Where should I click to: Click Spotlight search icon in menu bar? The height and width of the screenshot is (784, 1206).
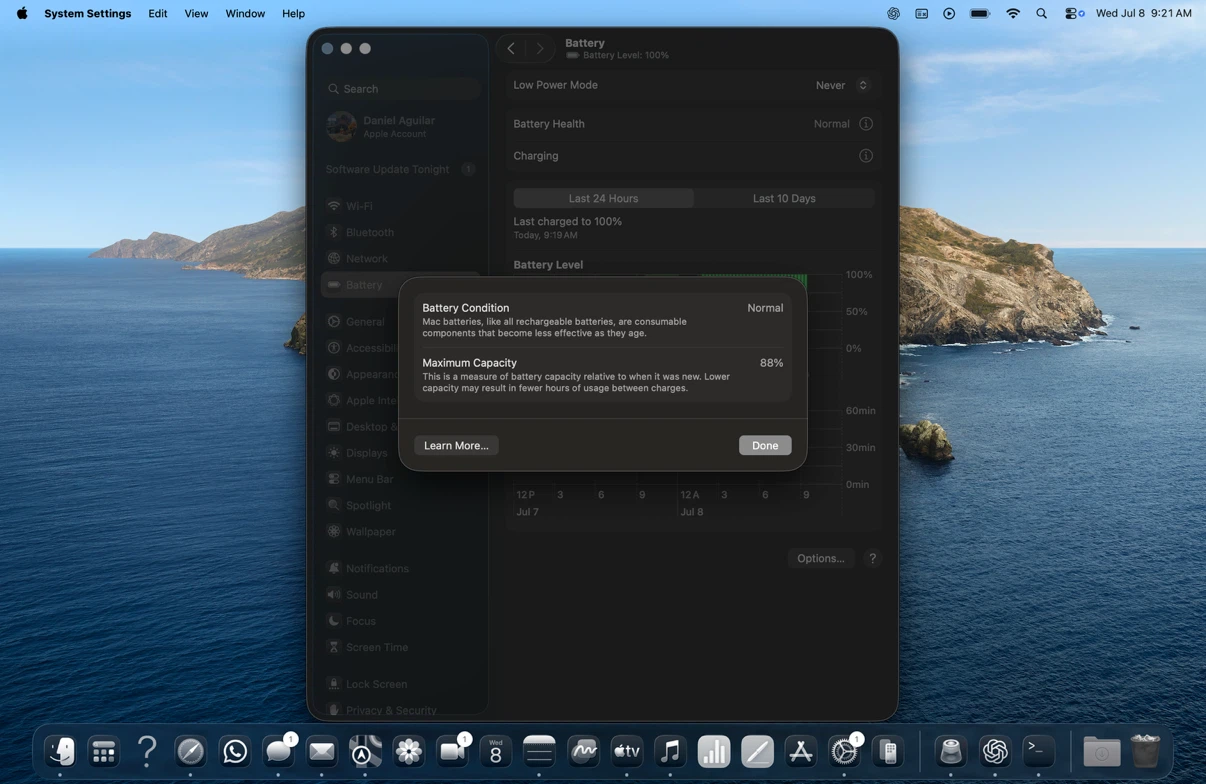(x=1042, y=14)
